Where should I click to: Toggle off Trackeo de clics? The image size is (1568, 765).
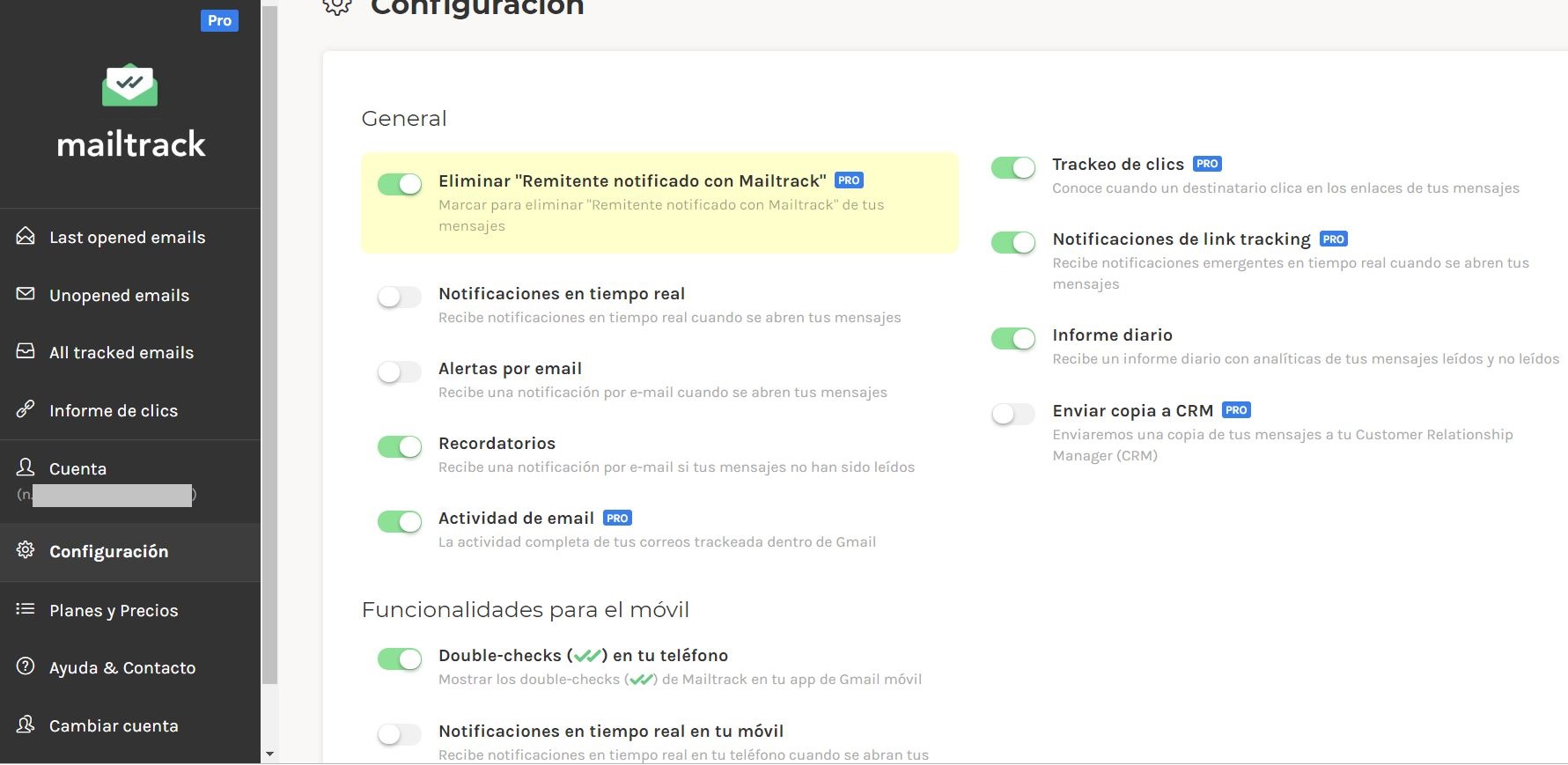(x=1013, y=167)
